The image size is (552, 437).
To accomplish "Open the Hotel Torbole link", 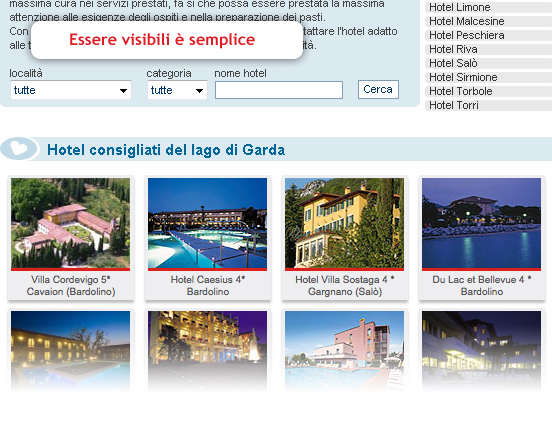I will tap(460, 92).
